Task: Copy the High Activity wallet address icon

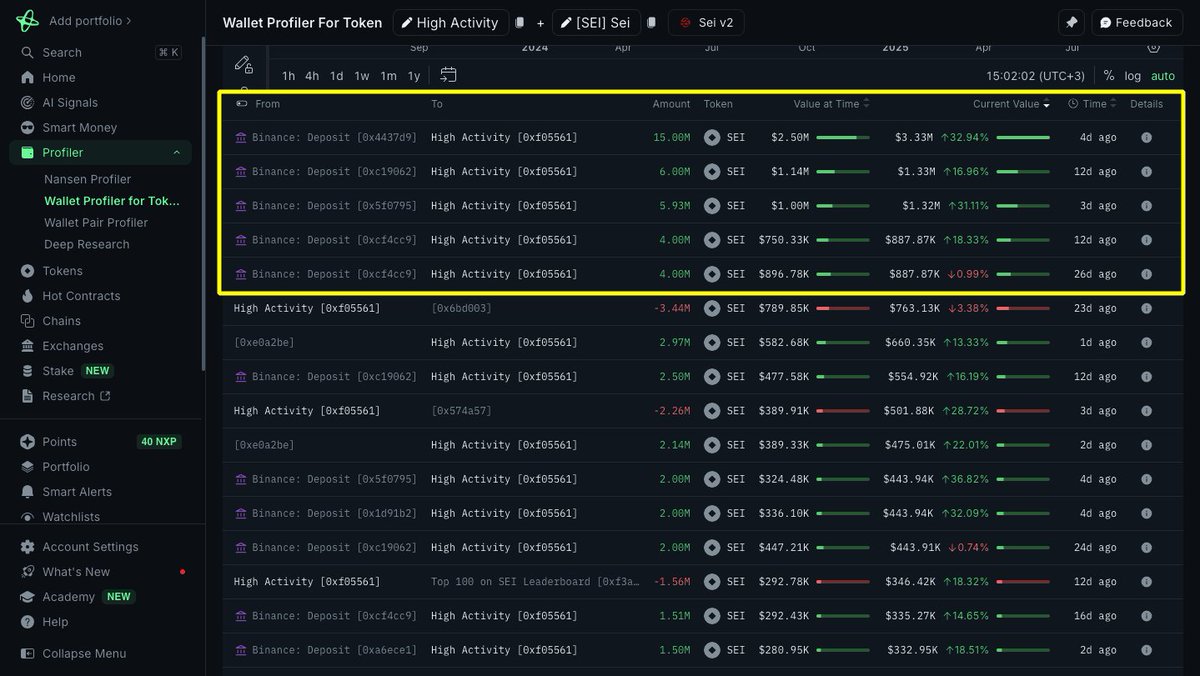Action: [519, 22]
